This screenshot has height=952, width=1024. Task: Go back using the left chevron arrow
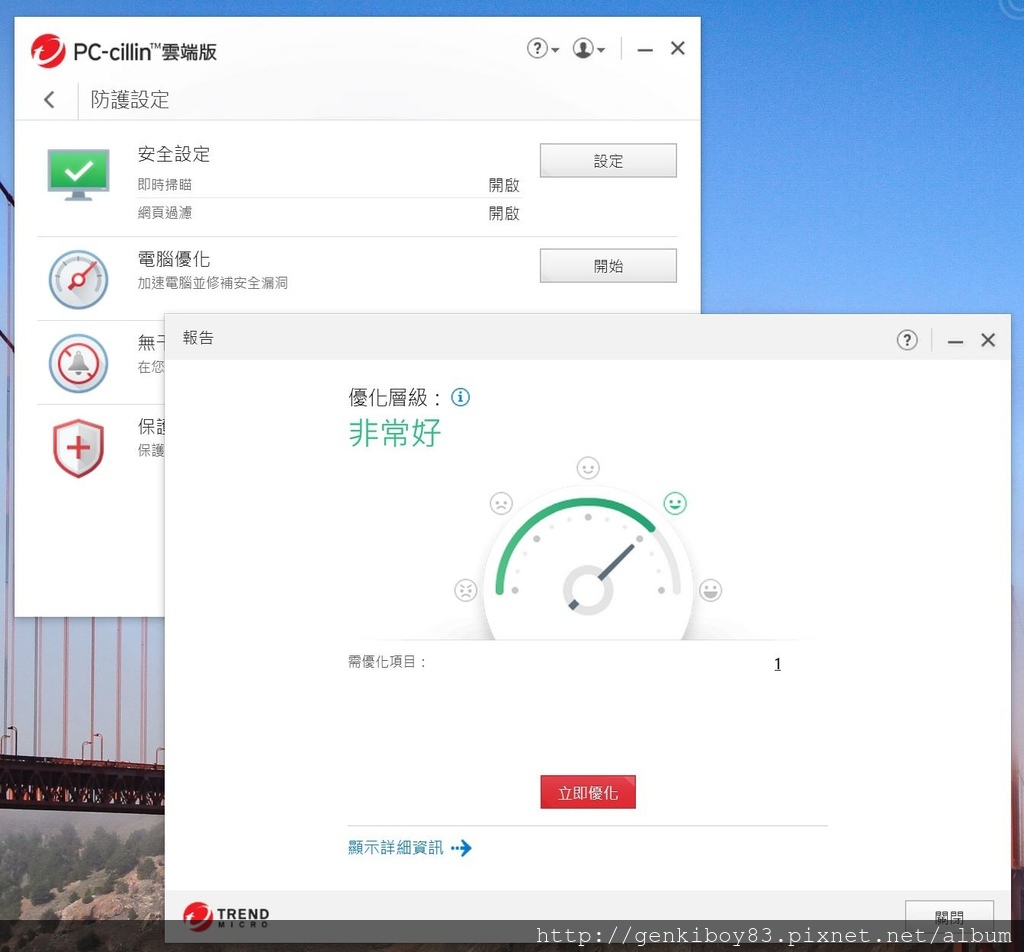[x=49, y=99]
